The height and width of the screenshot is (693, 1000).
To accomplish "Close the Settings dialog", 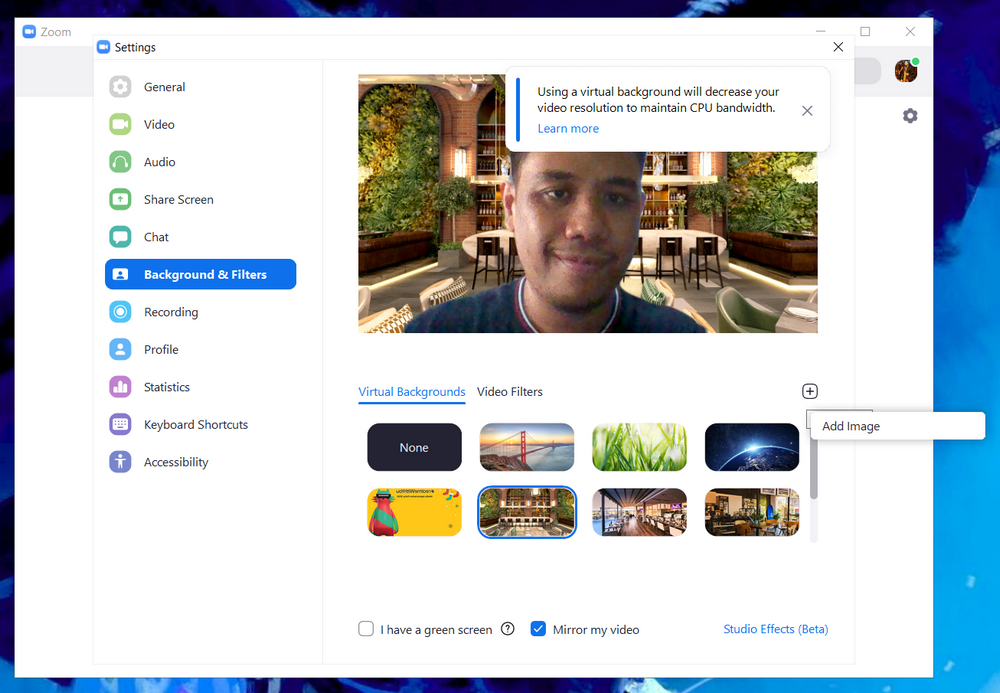I will pos(838,47).
